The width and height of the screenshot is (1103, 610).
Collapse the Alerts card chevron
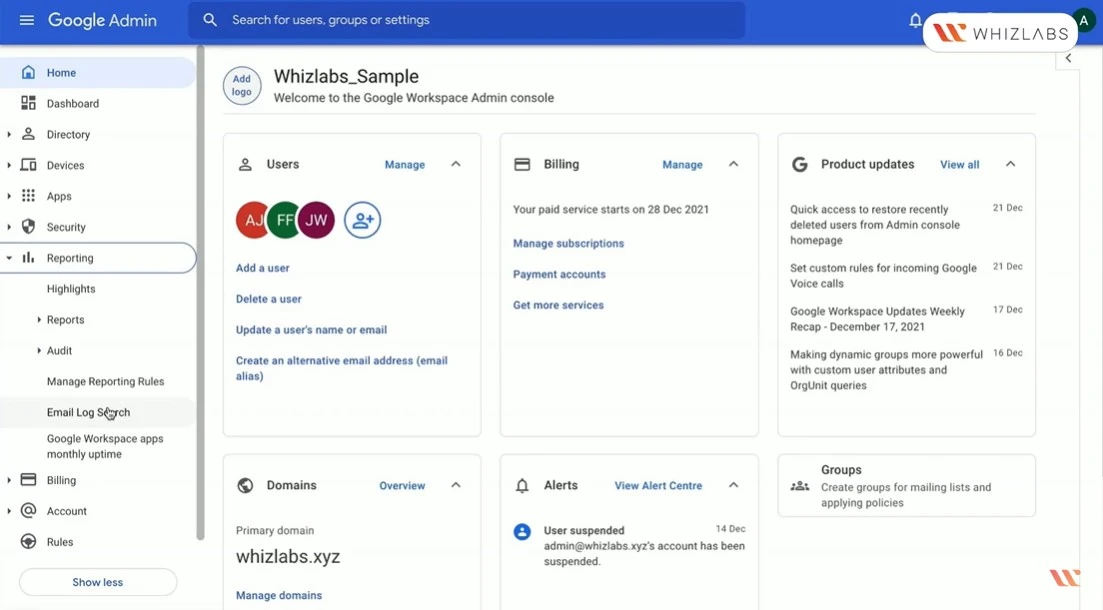(734, 485)
